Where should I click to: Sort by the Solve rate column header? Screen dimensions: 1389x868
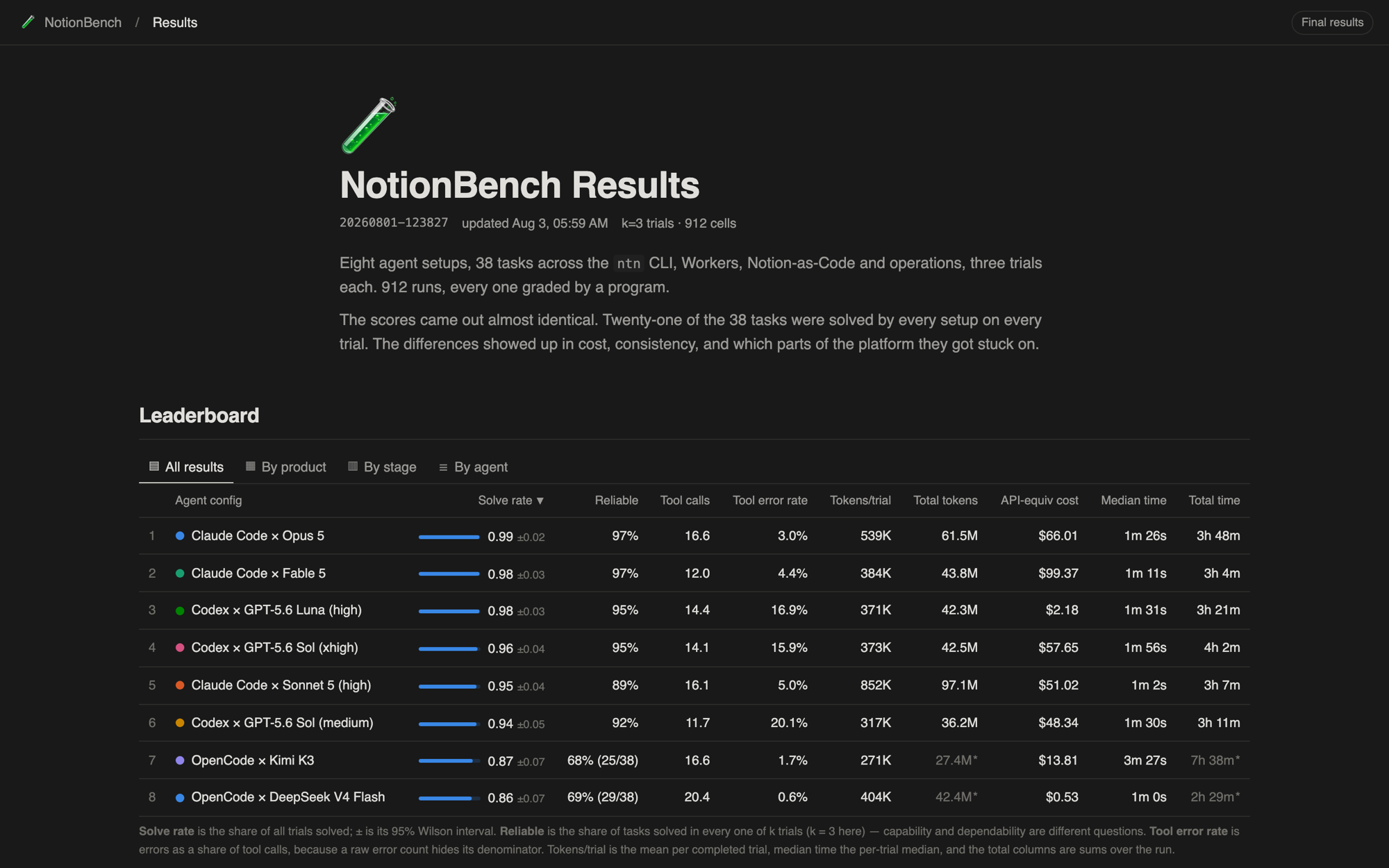511,500
